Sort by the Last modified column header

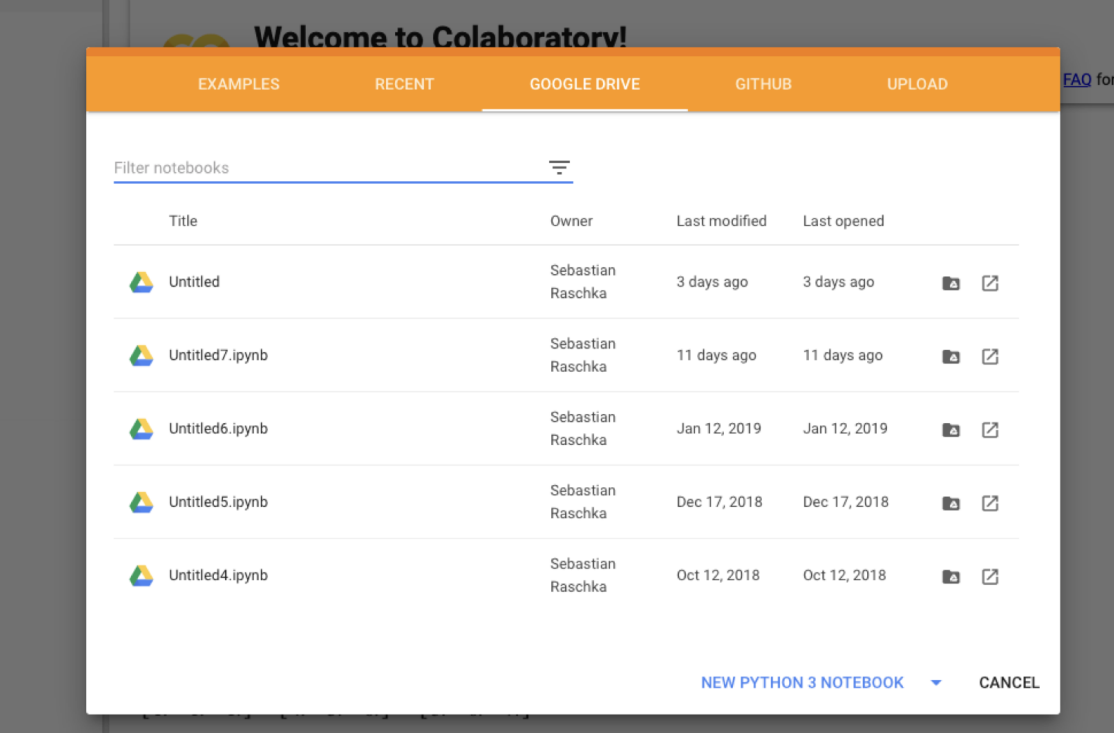click(721, 221)
